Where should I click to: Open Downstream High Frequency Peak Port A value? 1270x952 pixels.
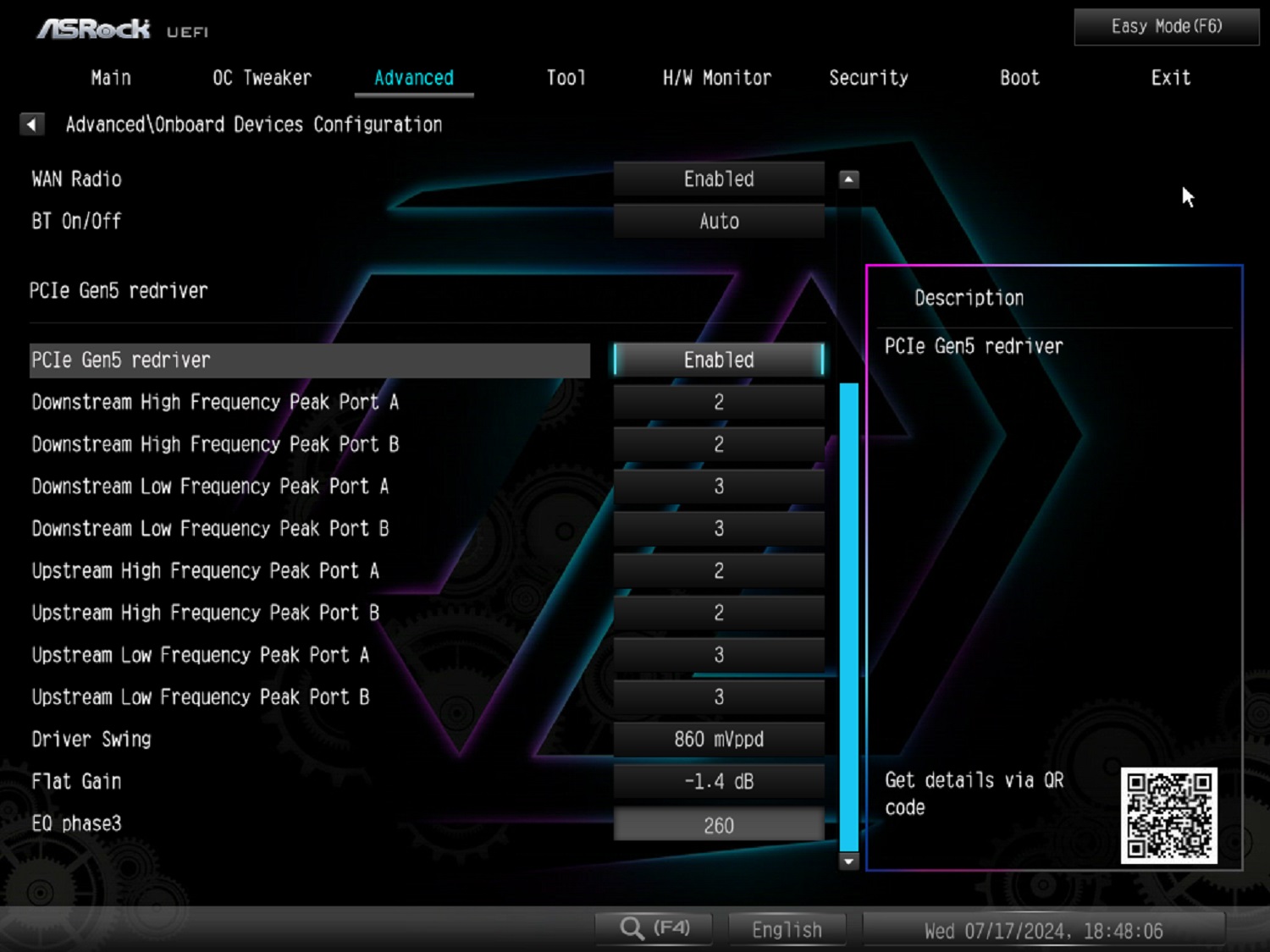point(719,402)
